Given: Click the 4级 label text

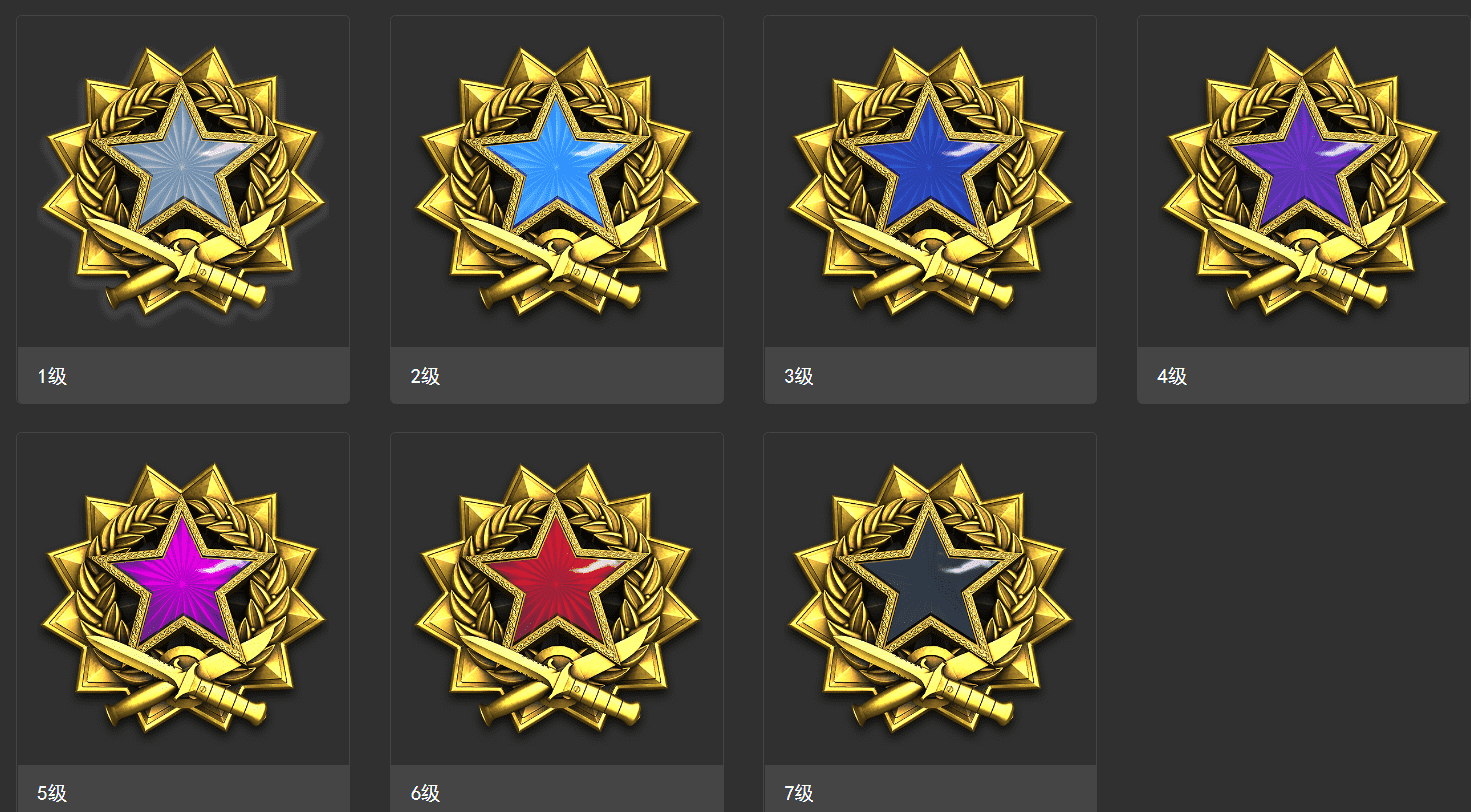Looking at the screenshot, I should point(1172,377).
